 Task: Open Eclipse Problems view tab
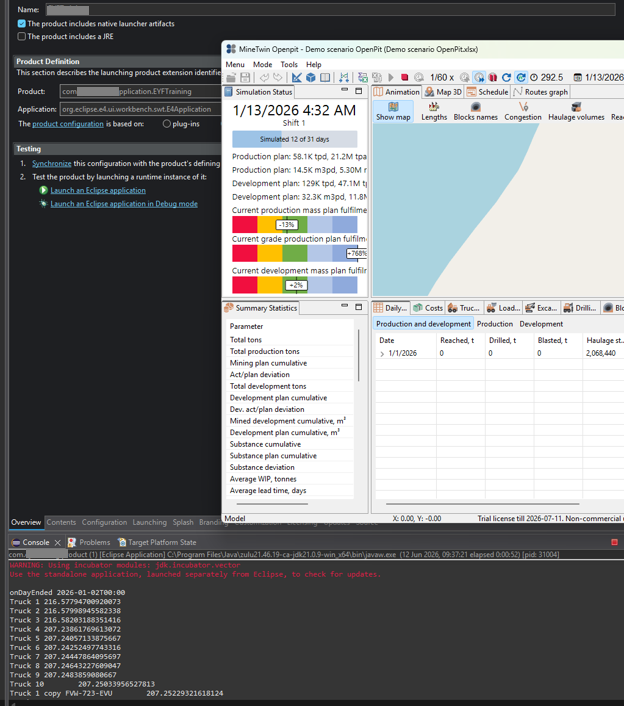(89, 542)
